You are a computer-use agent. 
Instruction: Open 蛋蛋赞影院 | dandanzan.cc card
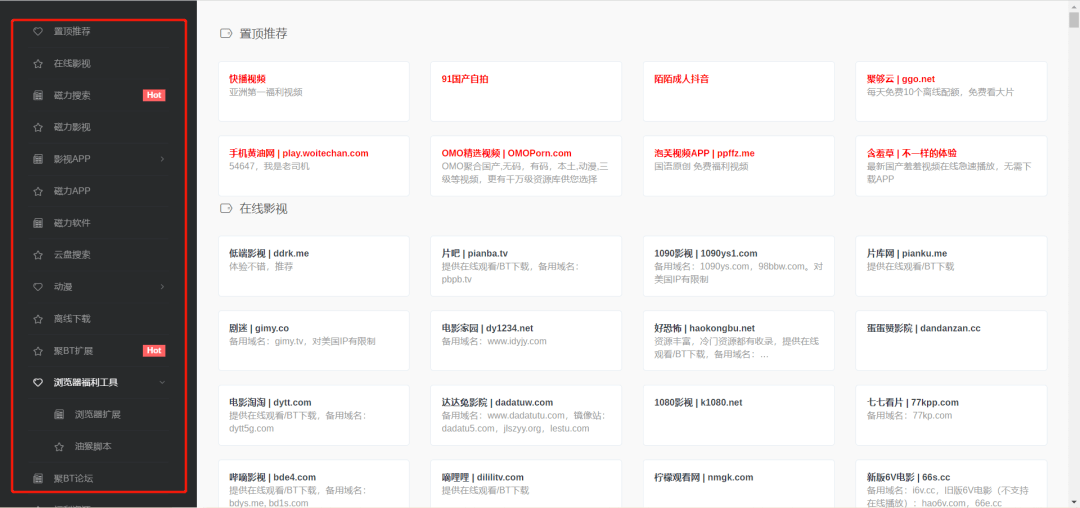point(951,341)
